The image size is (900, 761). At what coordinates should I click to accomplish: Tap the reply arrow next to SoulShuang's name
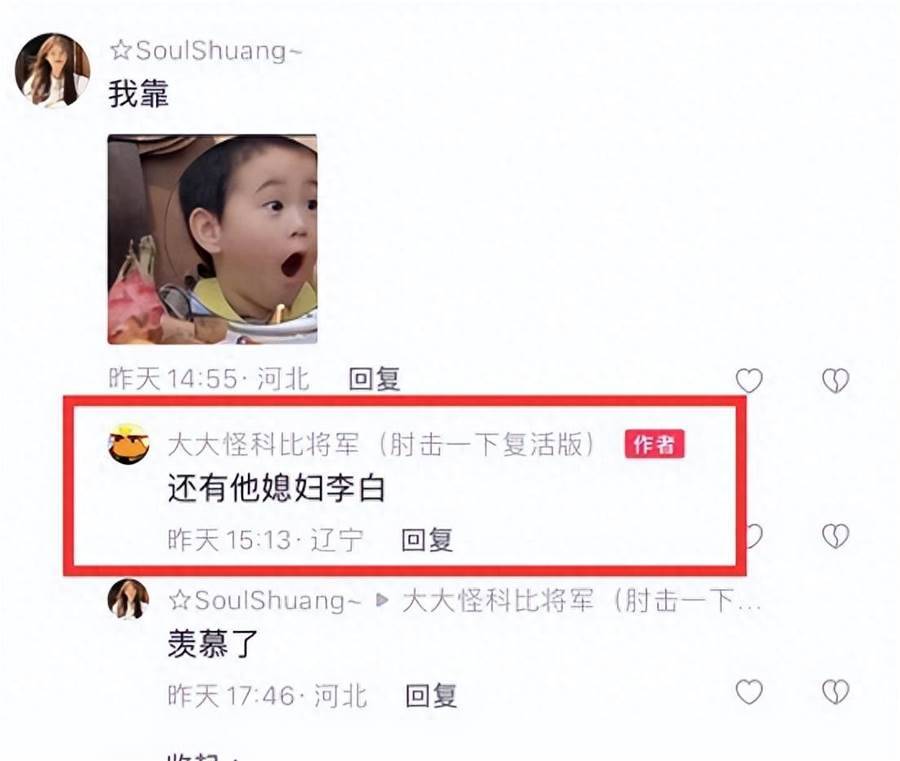382,600
